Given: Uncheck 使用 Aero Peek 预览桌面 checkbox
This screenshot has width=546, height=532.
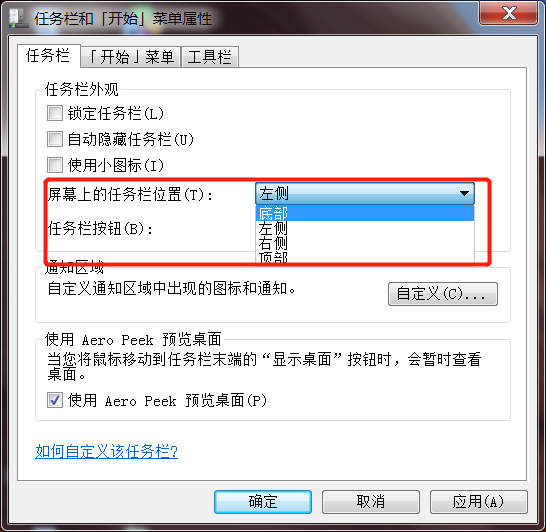Looking at the screenshot, I should click(x=55, y=400).
